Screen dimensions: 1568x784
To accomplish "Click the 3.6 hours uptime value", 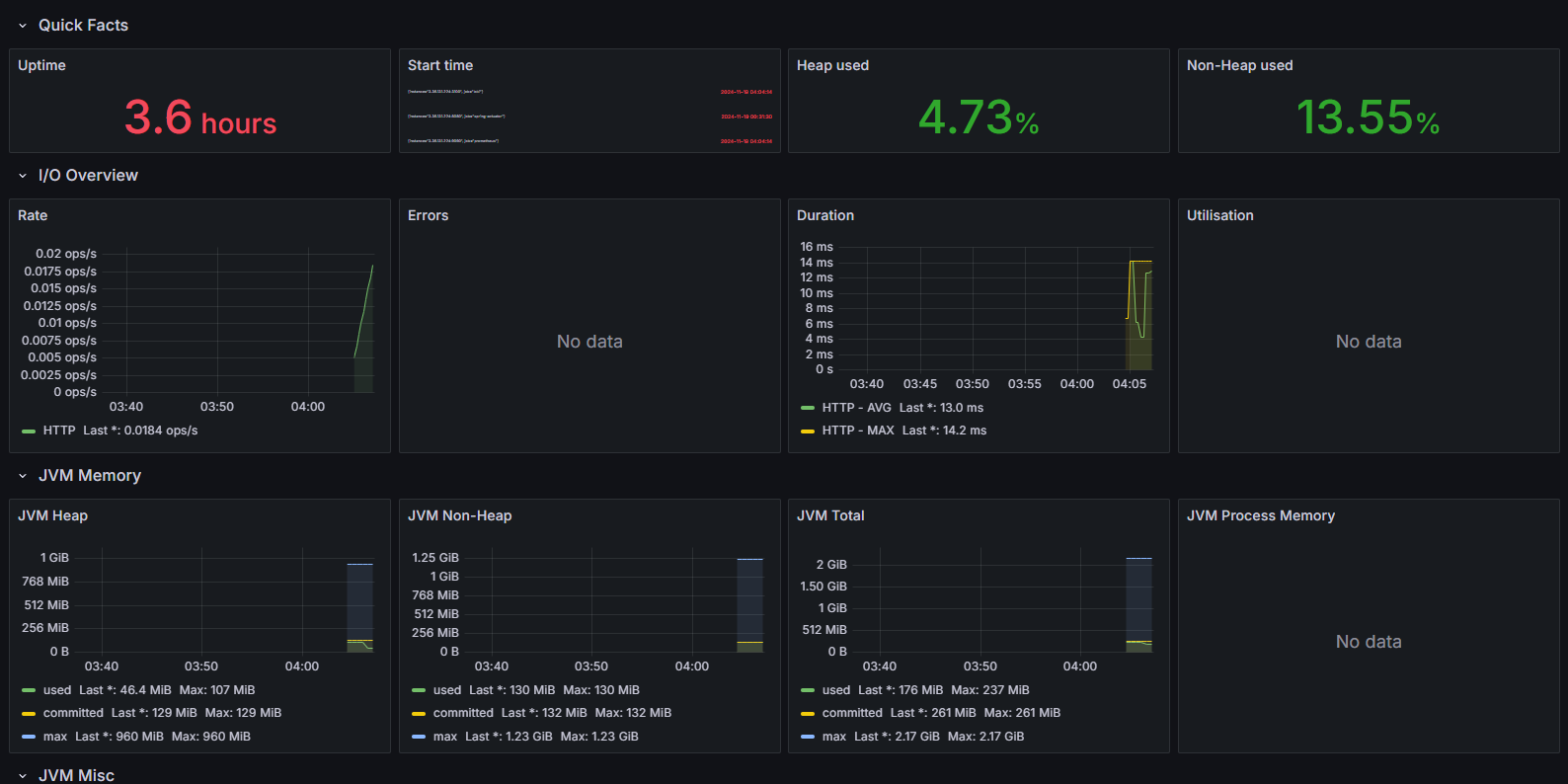I will (x=200, y=118).
